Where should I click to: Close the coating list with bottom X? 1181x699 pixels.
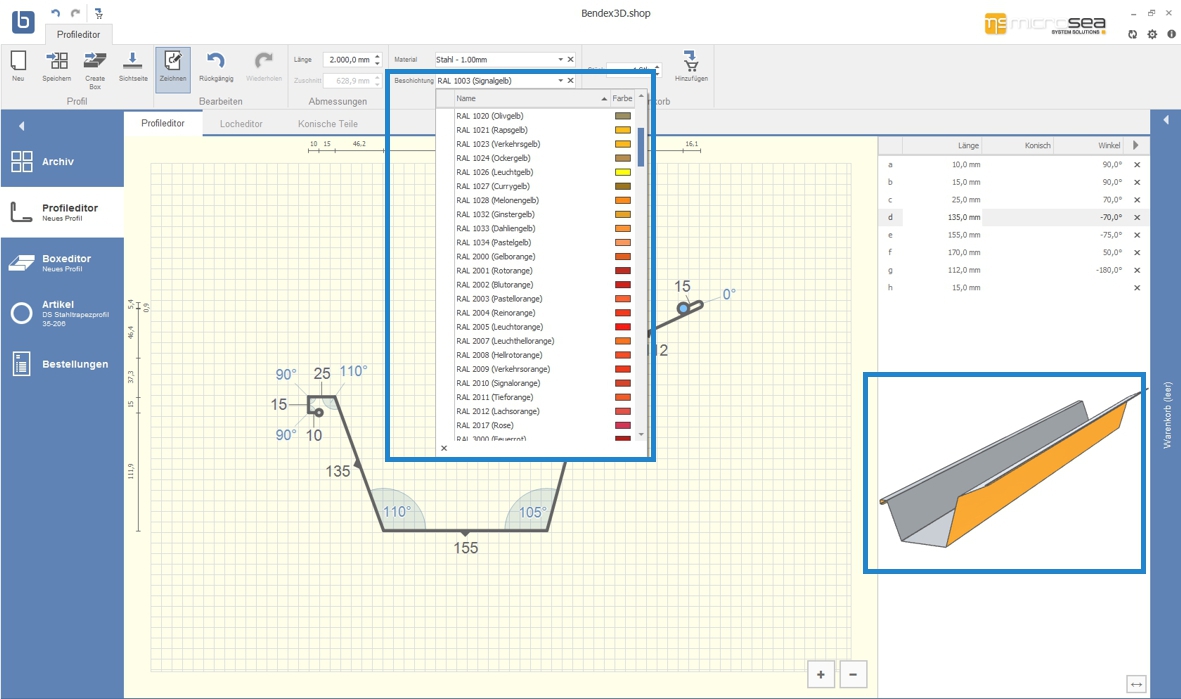(x=444, y=448)
